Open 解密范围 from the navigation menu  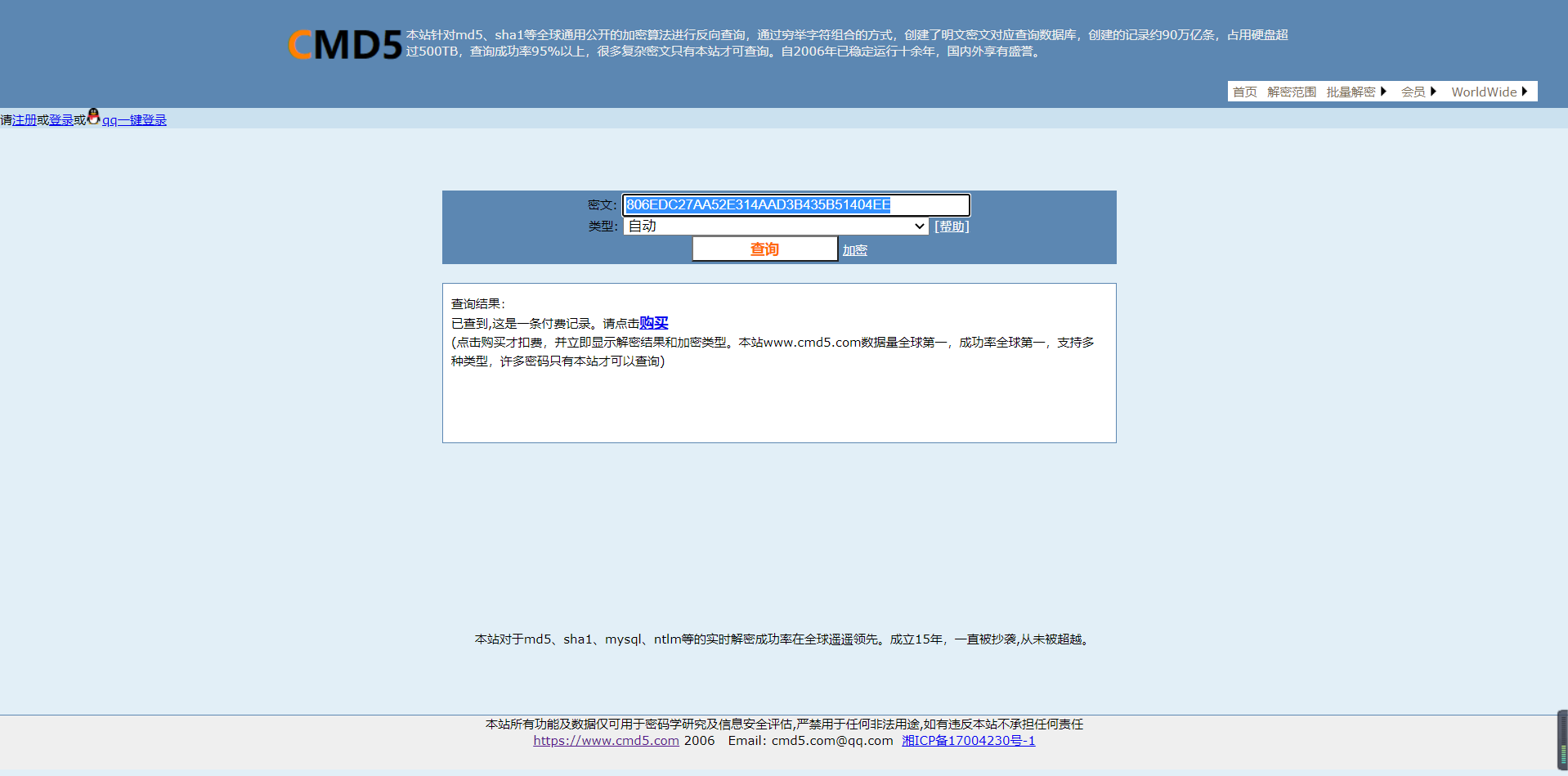pyautogui.click(x=1292, y=92)
